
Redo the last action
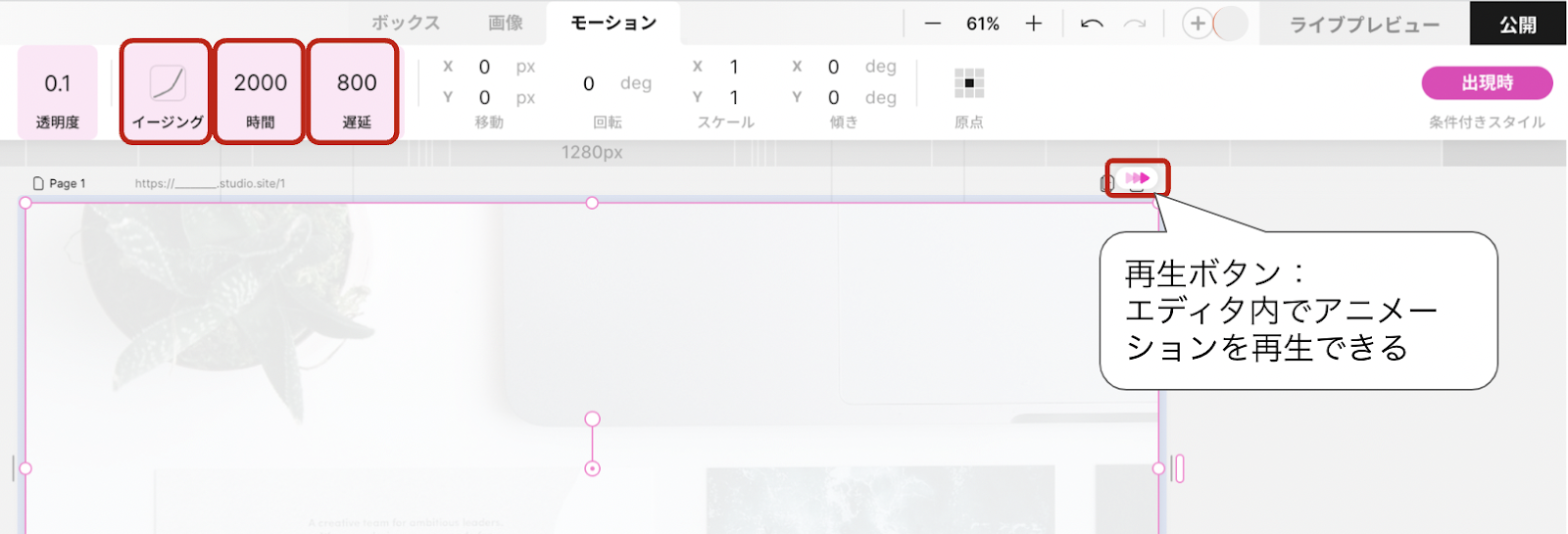1135,24
